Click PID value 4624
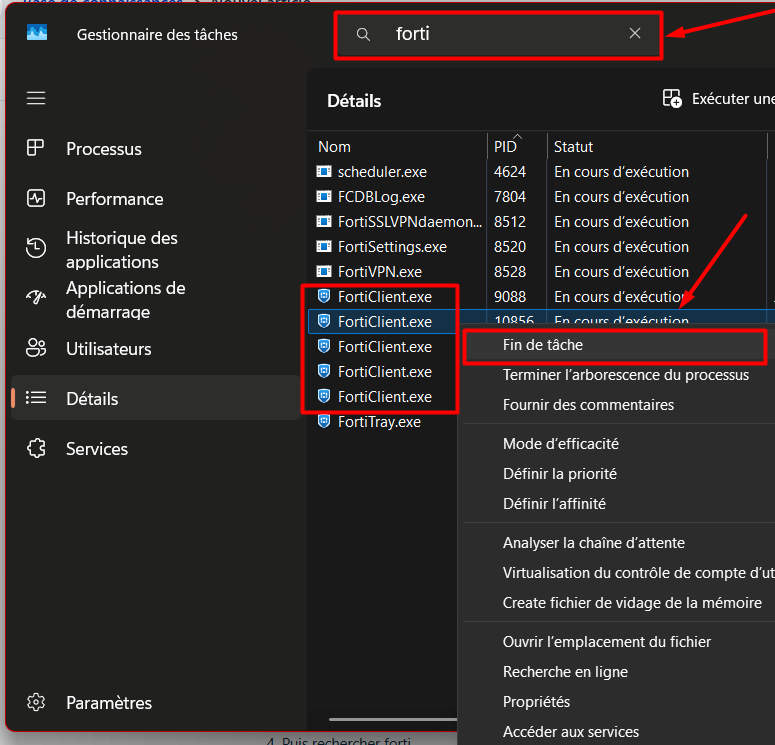Image resolution: width=775 pixels, height=745 pixels. [510, 172]
